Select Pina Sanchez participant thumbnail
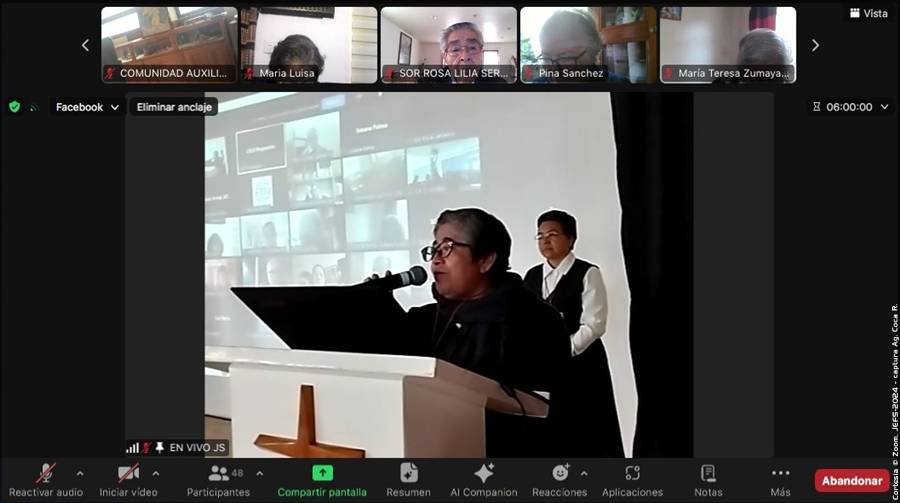900x503 pixels. 588,45
